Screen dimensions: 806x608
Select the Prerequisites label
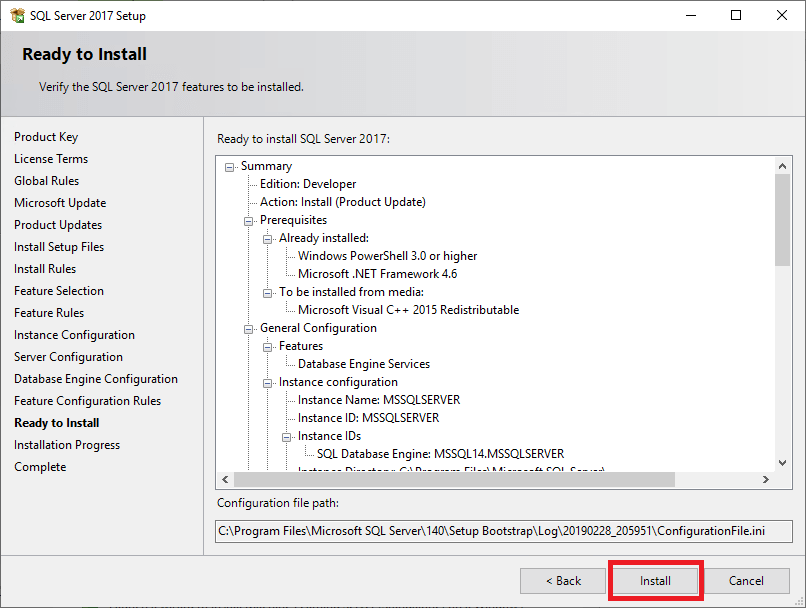294,220
